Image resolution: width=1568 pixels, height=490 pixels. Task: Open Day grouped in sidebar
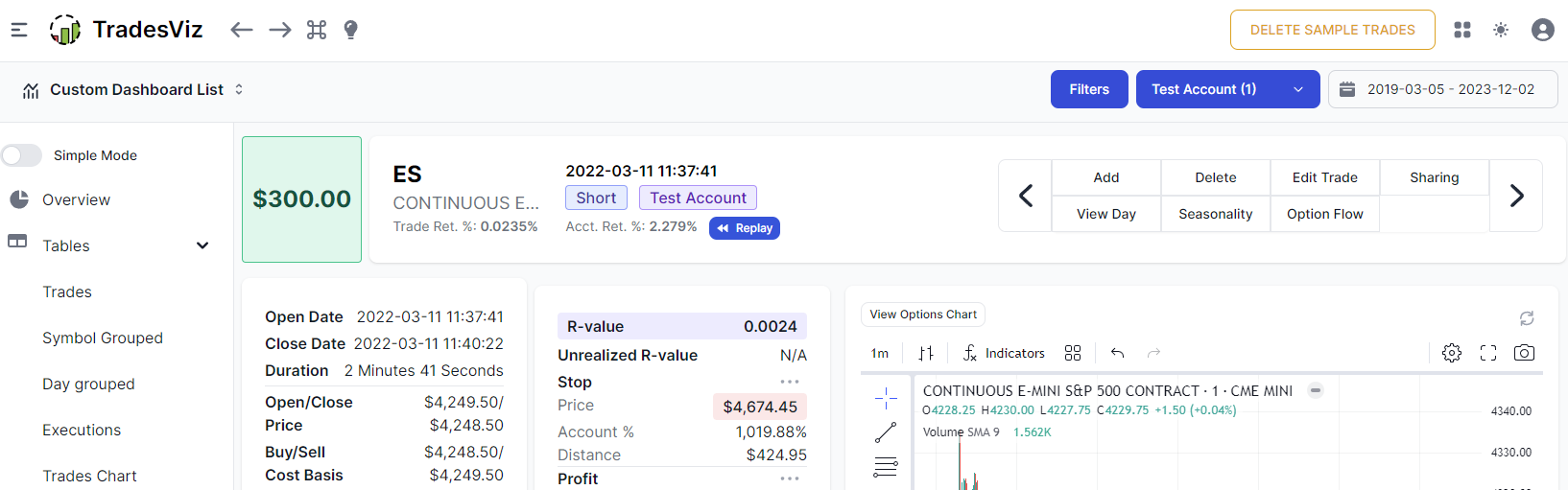point(88,384)
